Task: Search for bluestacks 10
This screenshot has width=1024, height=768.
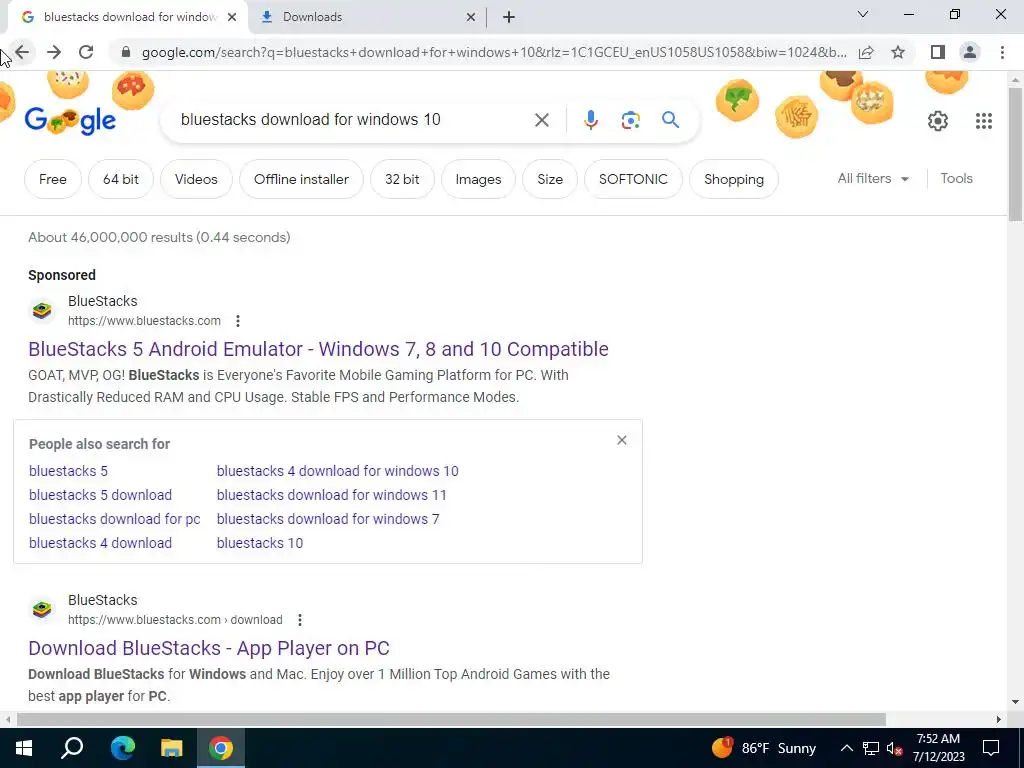Action: (259, 543)
